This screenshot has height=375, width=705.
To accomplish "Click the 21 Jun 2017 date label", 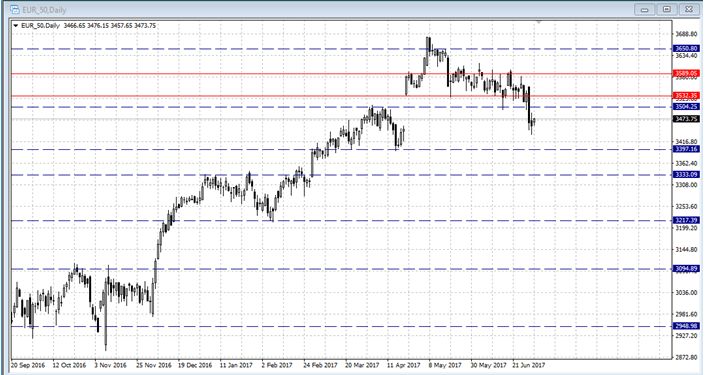I will point(528,365).
